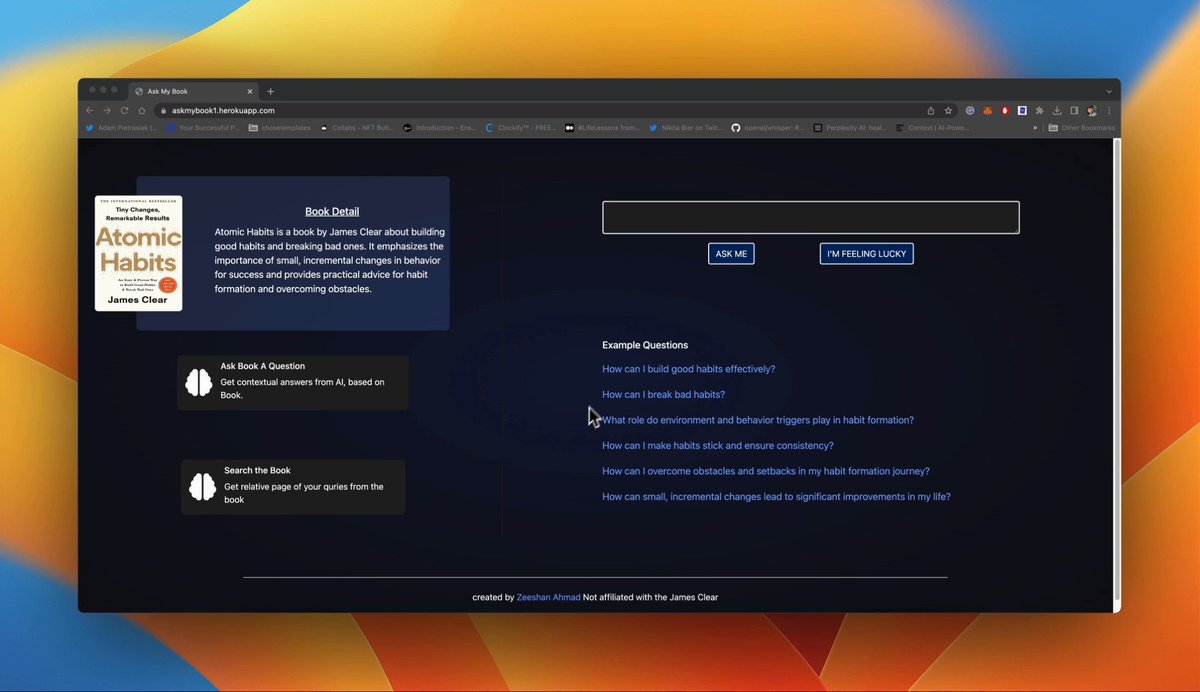This screenshot has width=1200, height=692.
Task: Bookmark this page with the star icon
Action: 948,110
